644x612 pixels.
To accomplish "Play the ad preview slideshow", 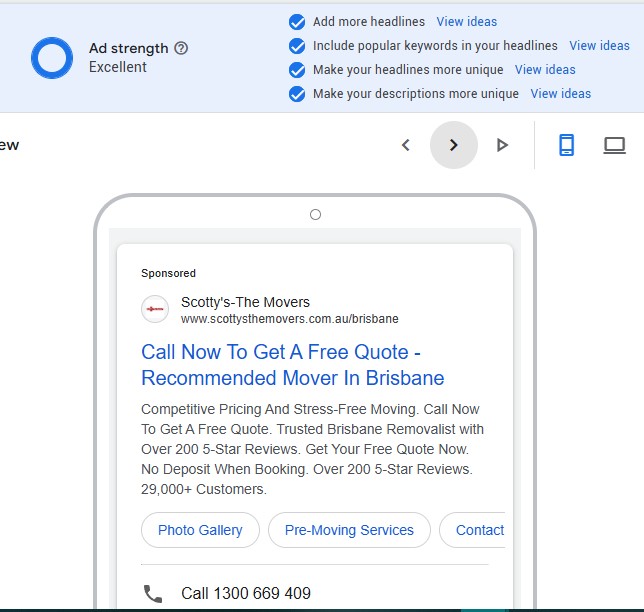I will [502, 145].
